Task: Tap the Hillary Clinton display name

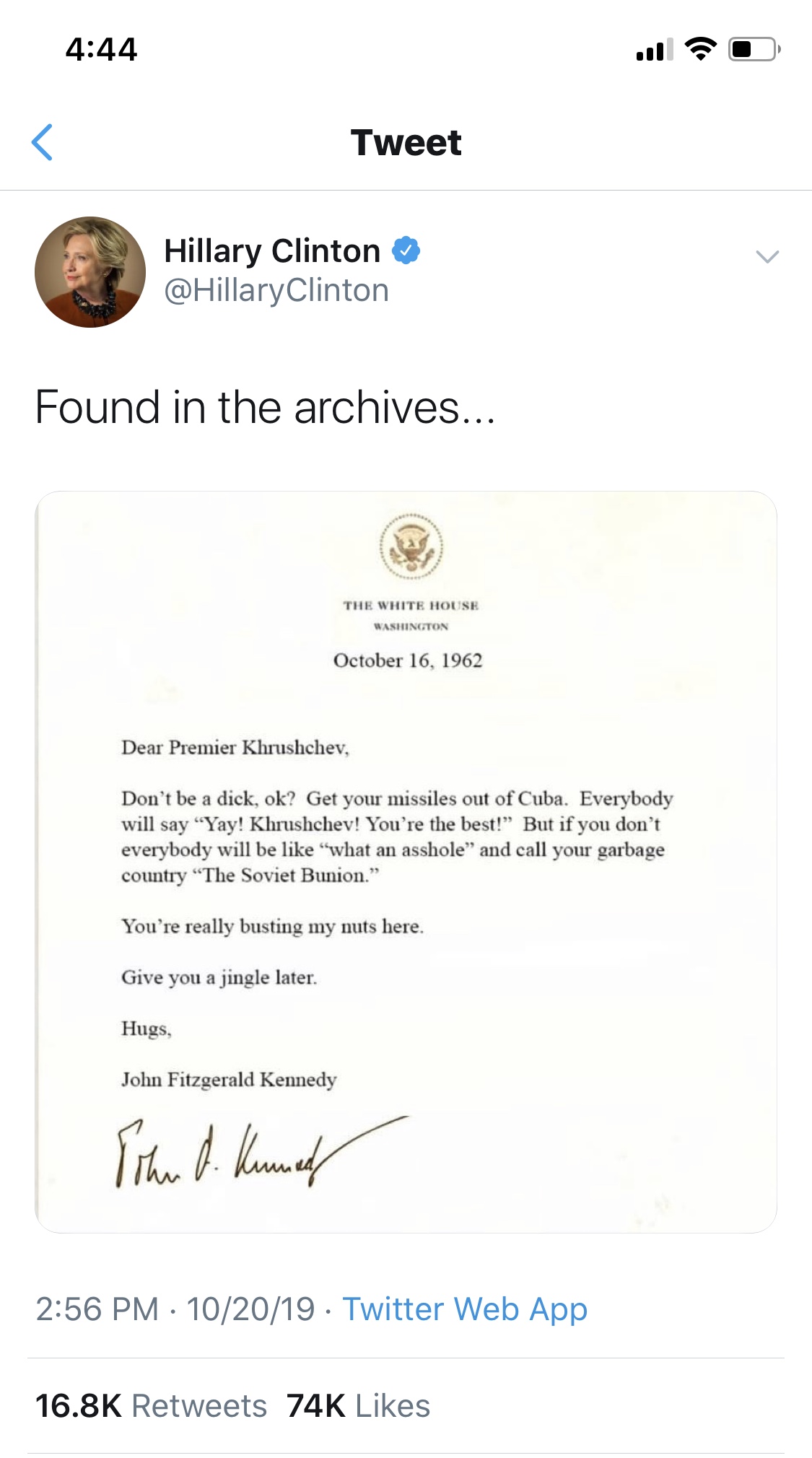Action: tap(272, 251)
